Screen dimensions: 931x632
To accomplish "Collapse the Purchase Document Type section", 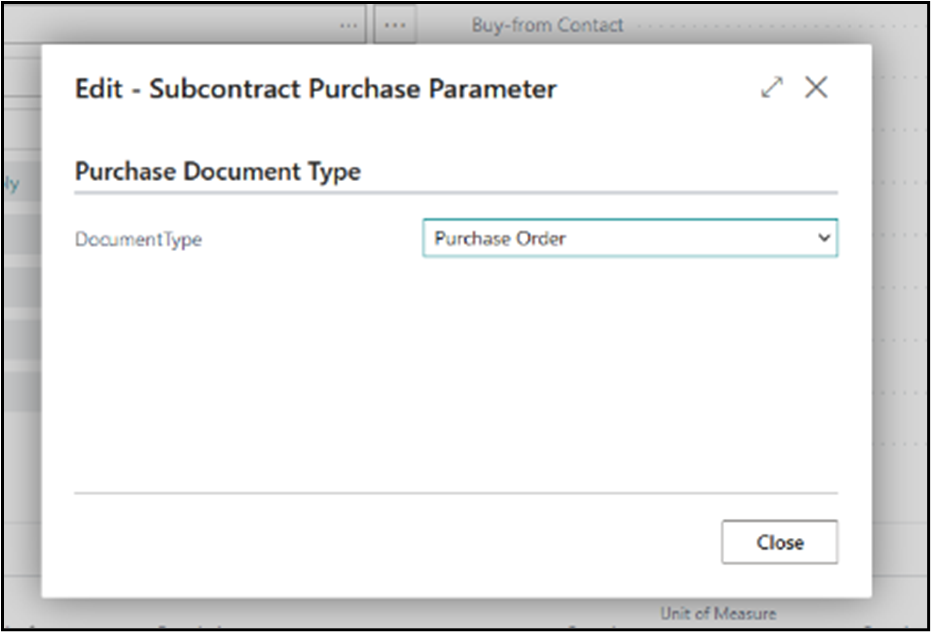I will (x=217, y=171).
